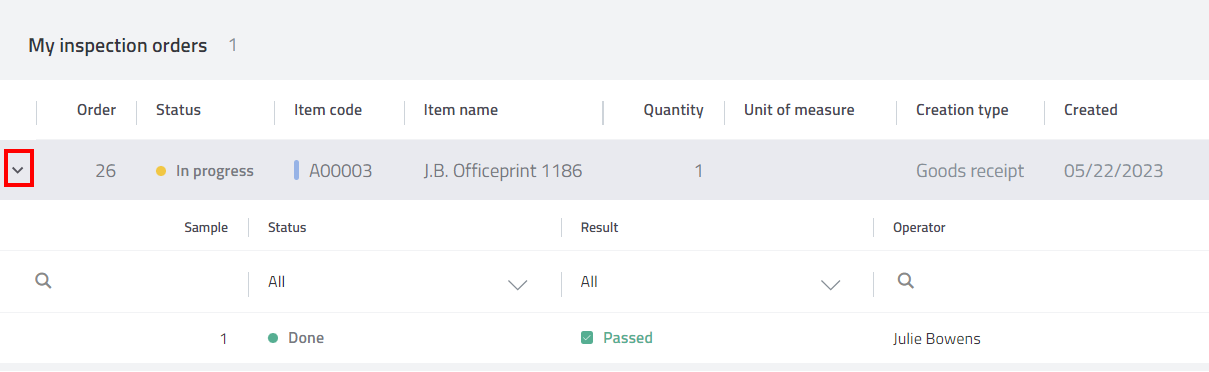Open the Status filter dropdown

click(x=397, y=283)
